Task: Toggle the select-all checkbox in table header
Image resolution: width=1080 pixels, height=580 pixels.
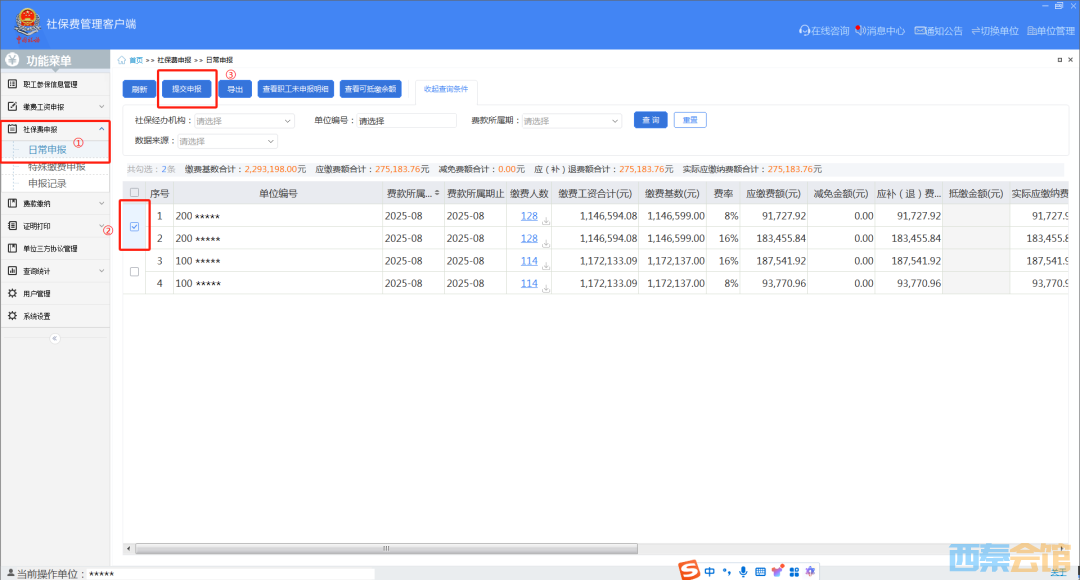Action: [x=135, y=193]
